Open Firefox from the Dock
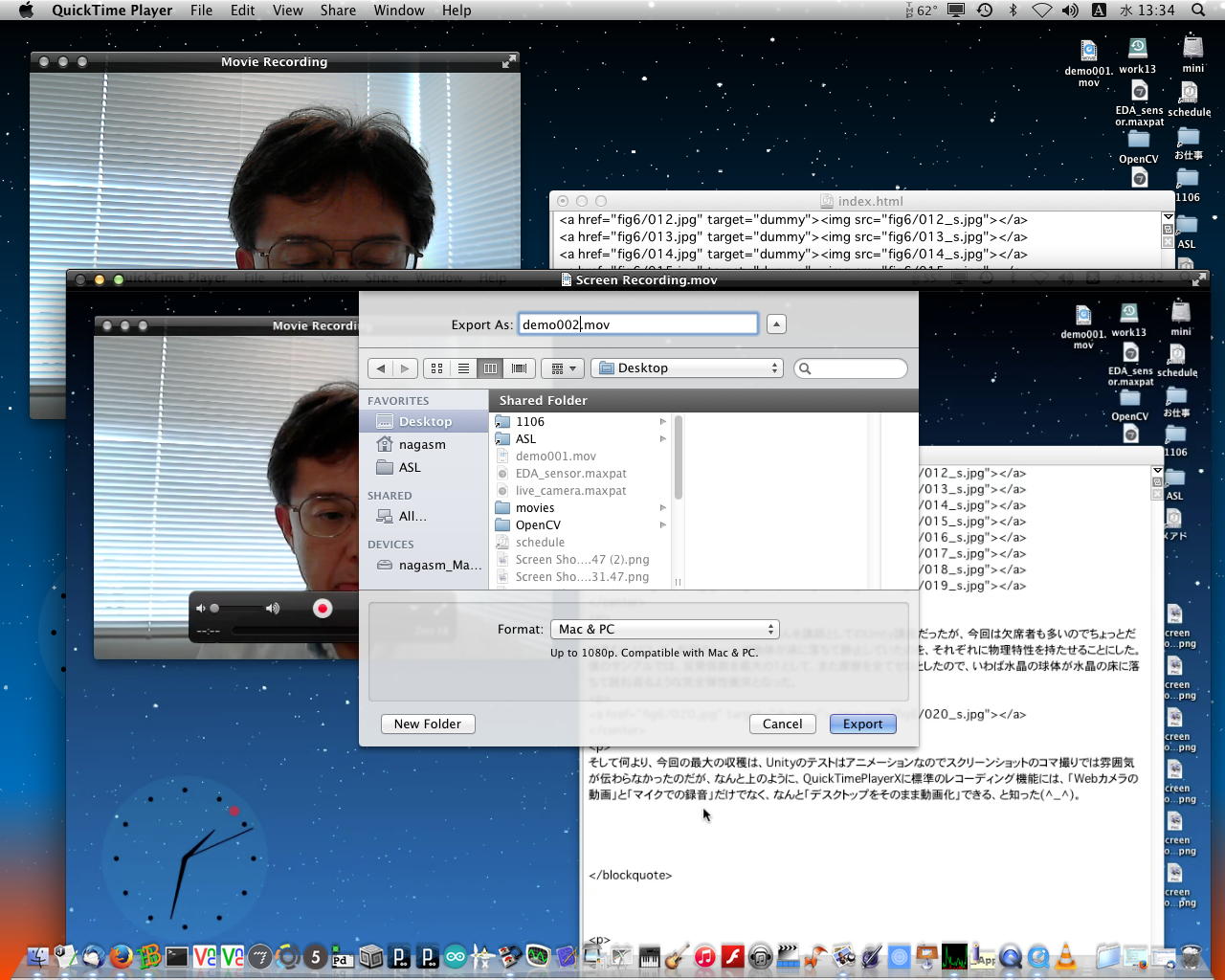1225x980 pixels. (x=121, y=956)
